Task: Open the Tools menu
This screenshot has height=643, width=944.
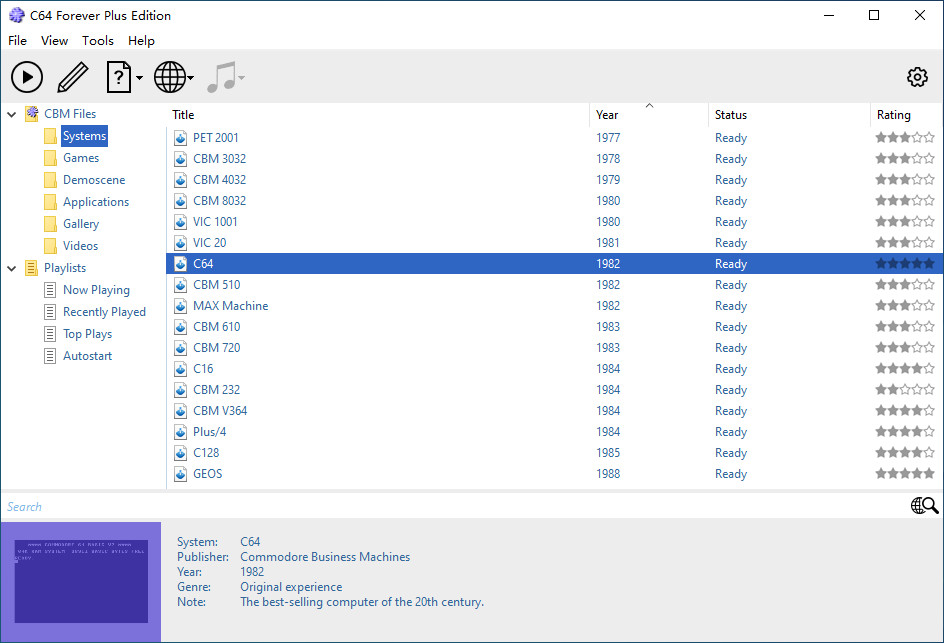Action: click(x=98, y=40)
